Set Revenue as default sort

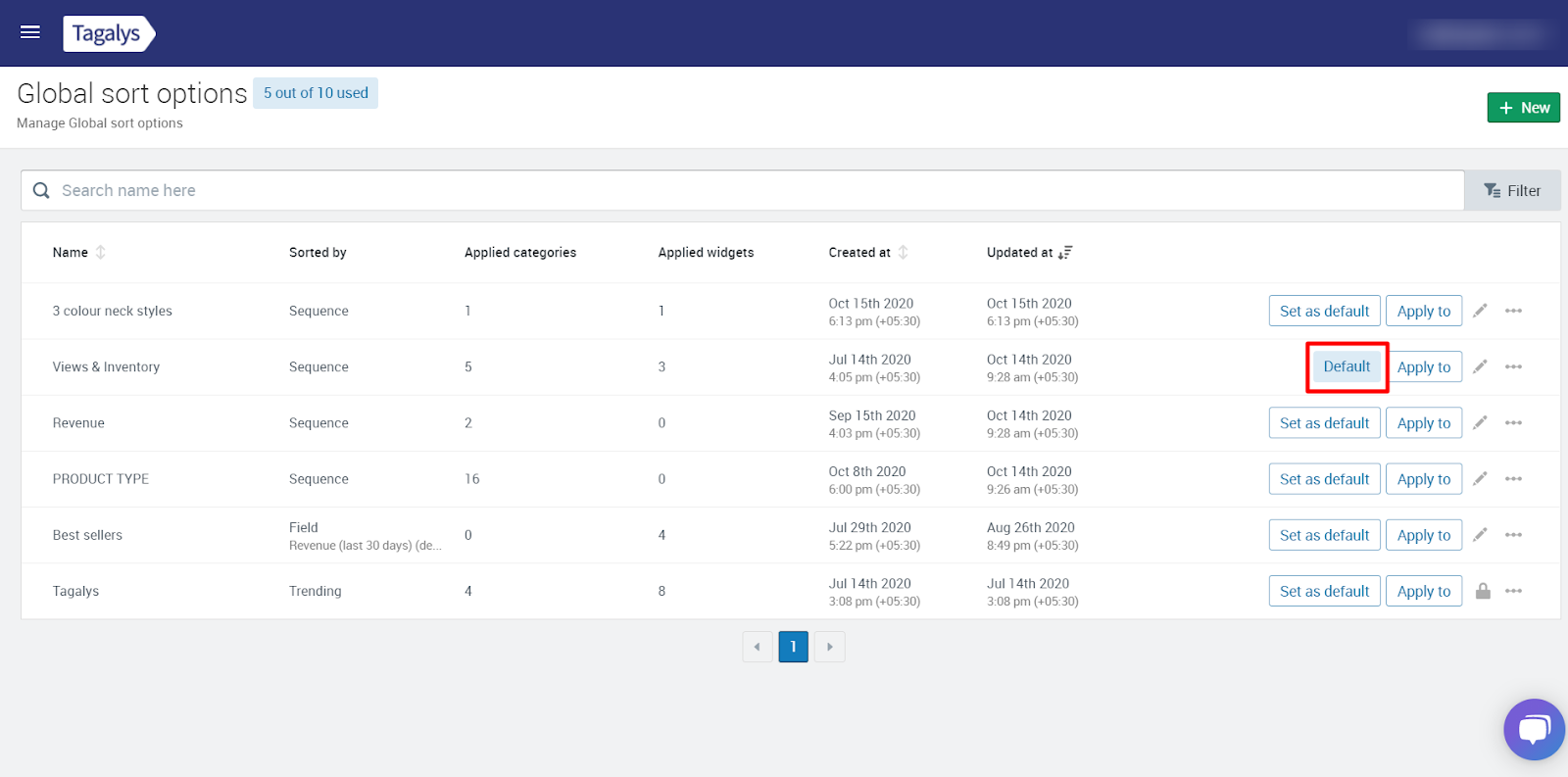1324,423
